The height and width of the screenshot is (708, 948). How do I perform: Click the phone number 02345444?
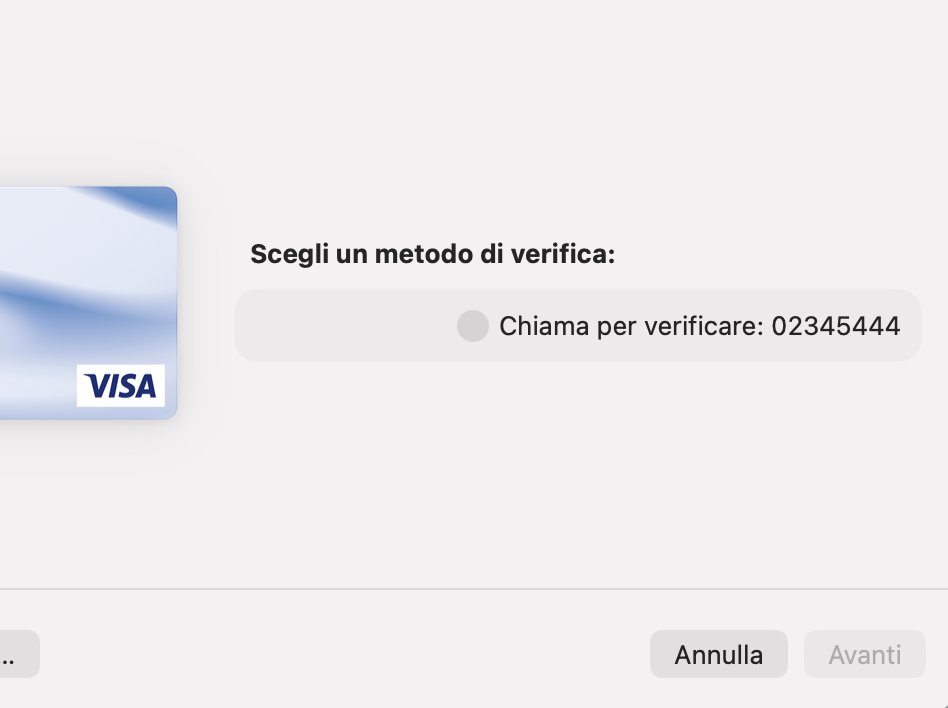pyautogui.click(x=836, y=326)
